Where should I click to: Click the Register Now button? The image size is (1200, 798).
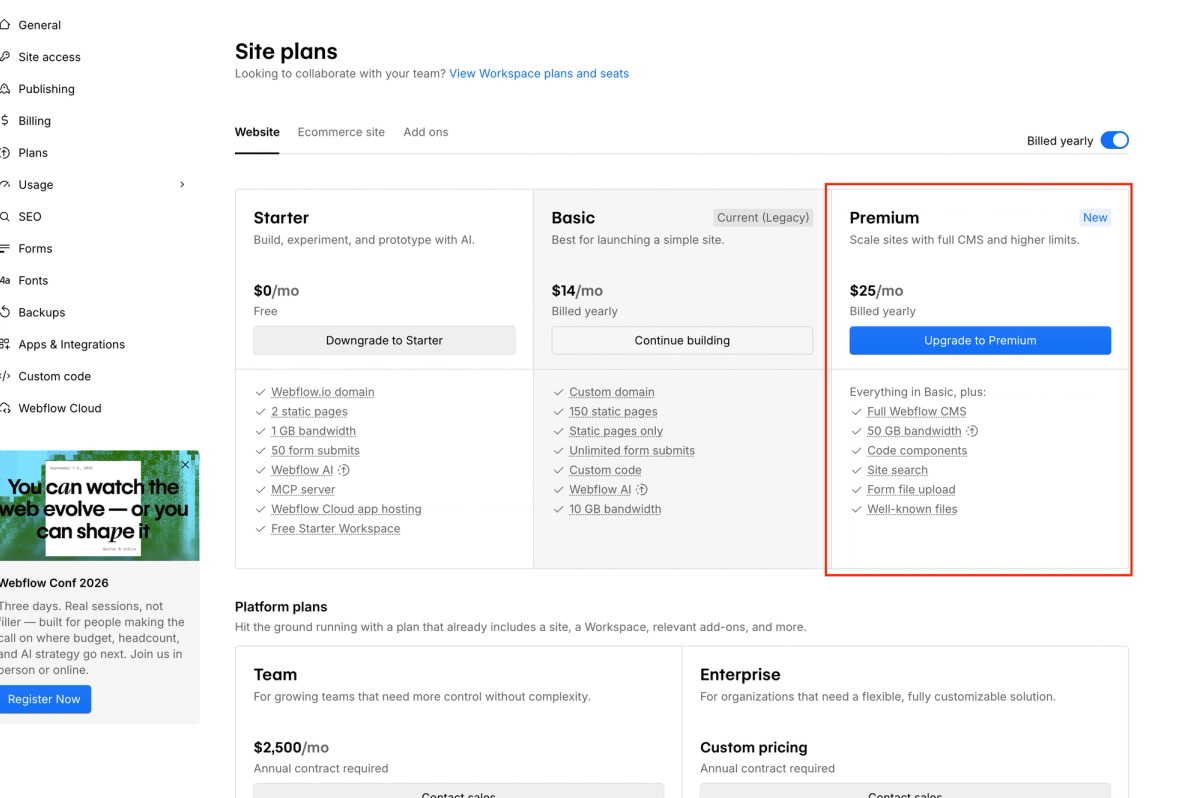click(44, 699)
